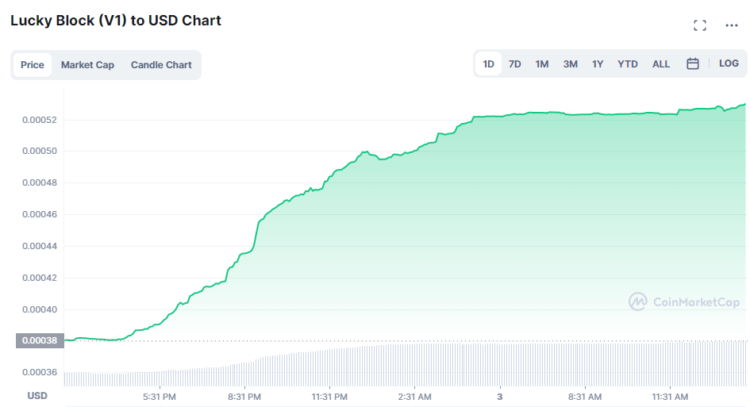Click the 5:31 PM axis label
This screenshot has width=750, height=407.
[159, 397]
